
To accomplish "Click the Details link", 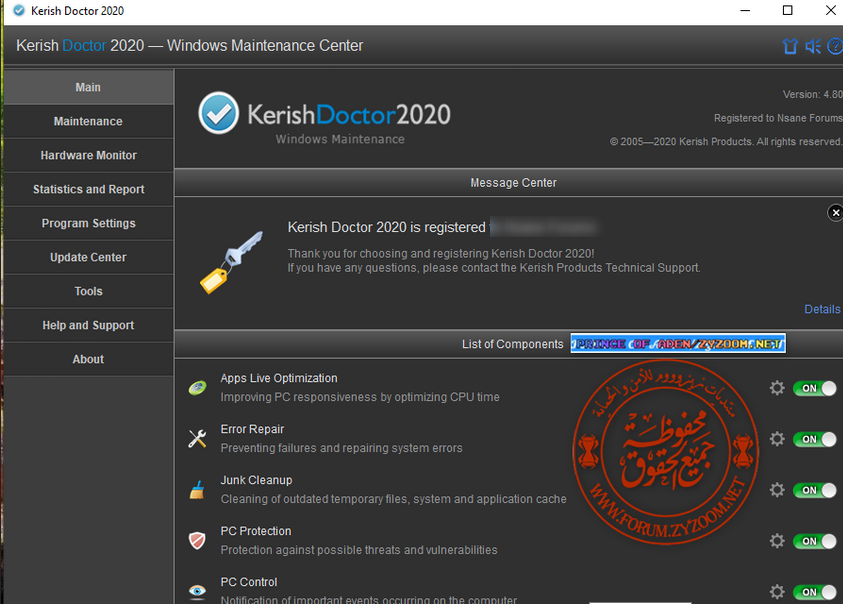I will 821,309.
